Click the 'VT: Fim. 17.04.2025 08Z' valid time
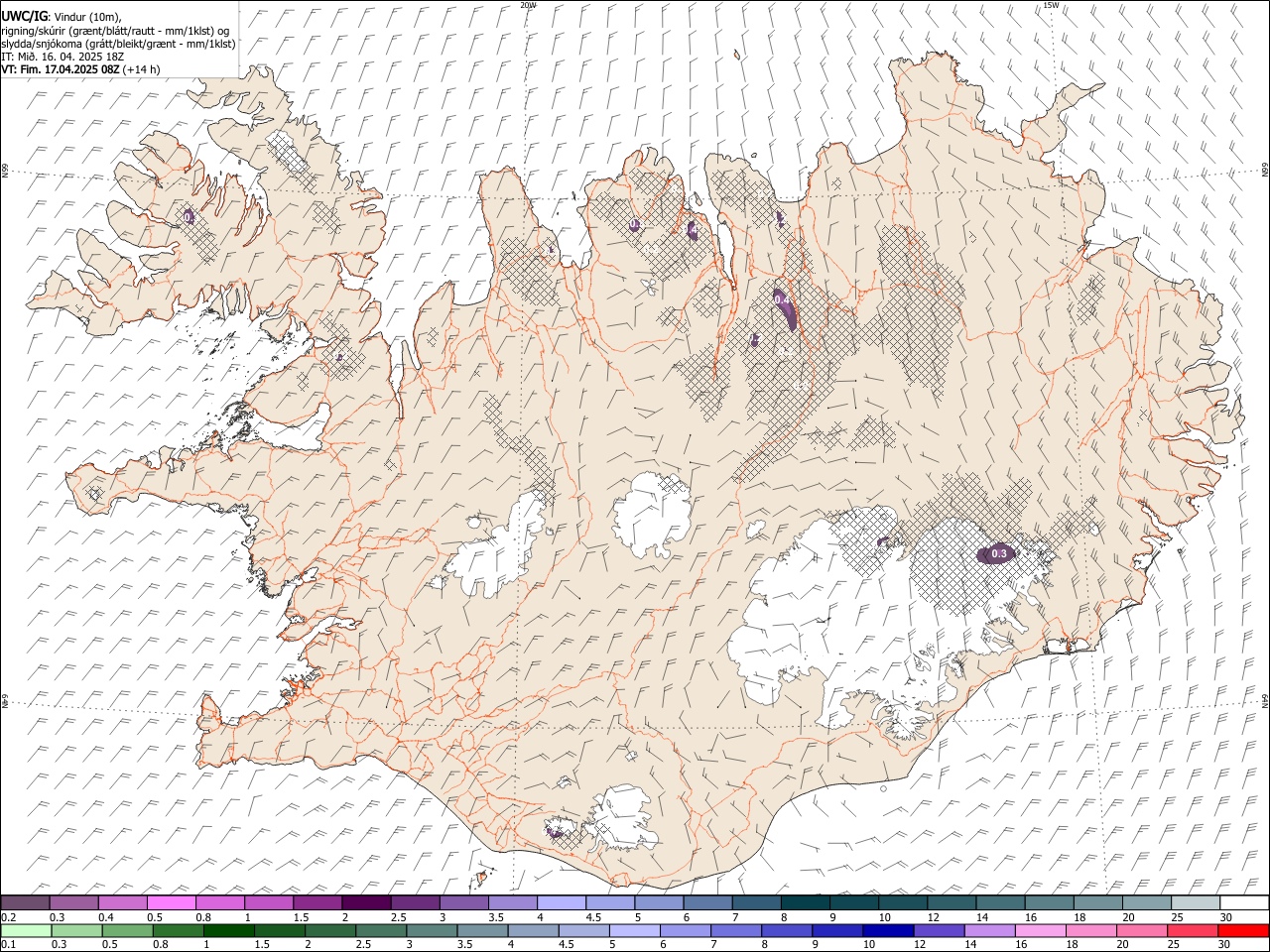1270x952 pixels. (x=61, y=69)
